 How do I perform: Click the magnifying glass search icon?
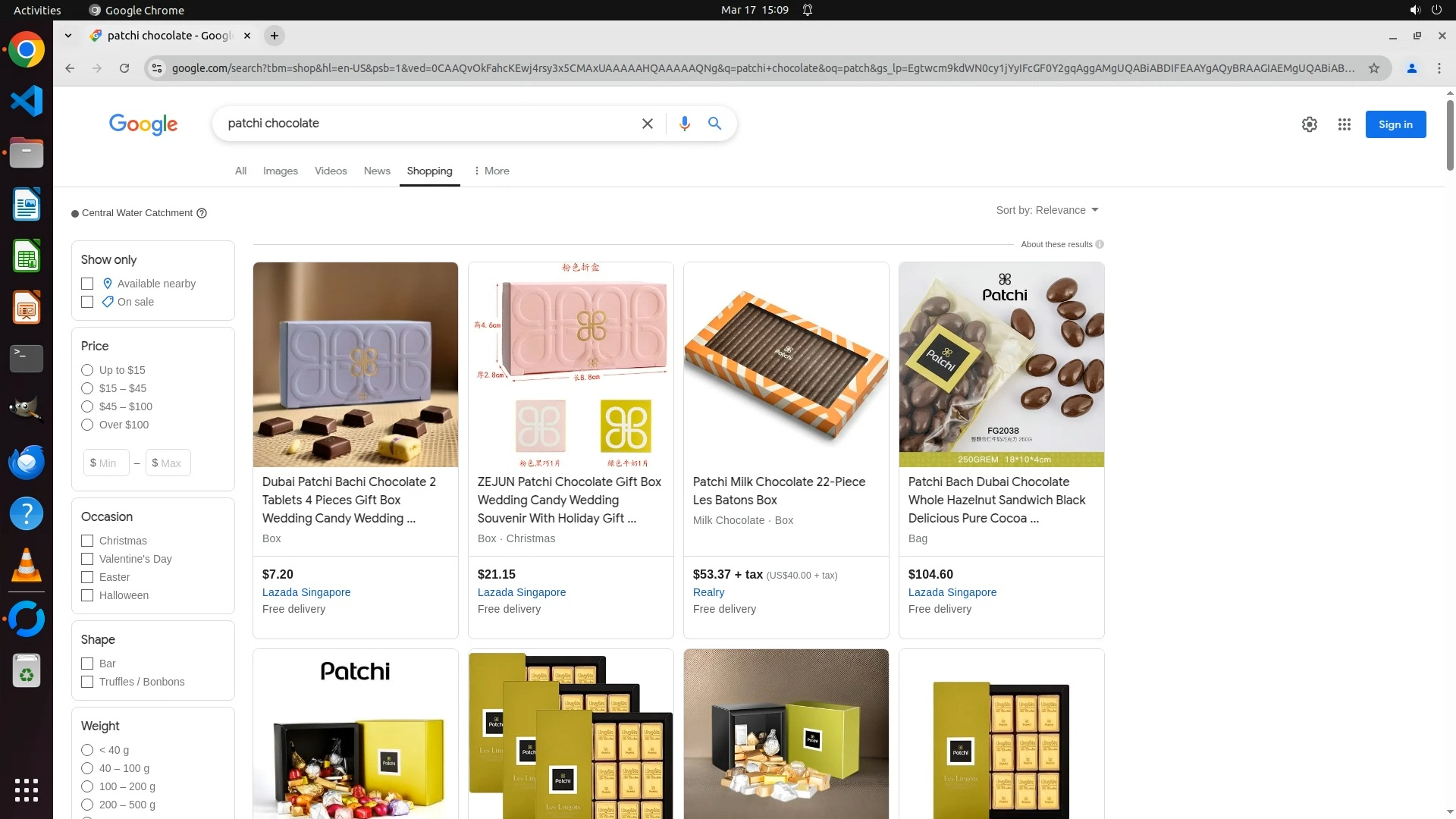click(x=714, y=124)
